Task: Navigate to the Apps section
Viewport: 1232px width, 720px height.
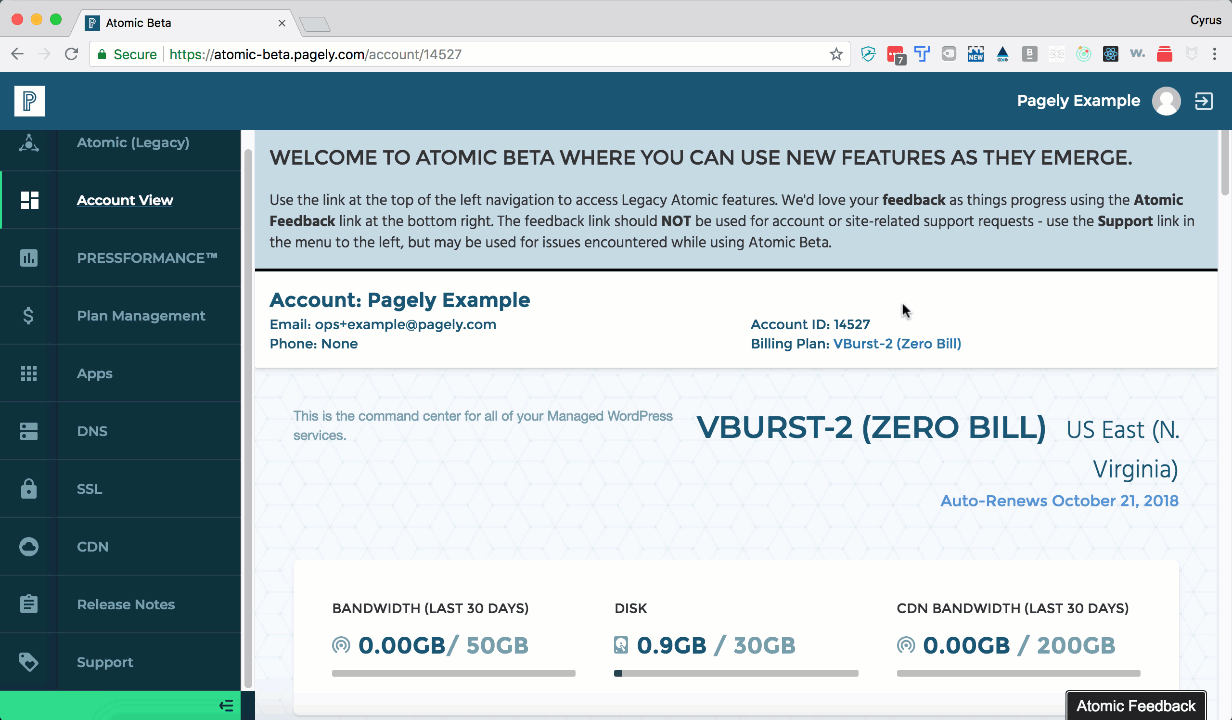Action: pos(95,374)
